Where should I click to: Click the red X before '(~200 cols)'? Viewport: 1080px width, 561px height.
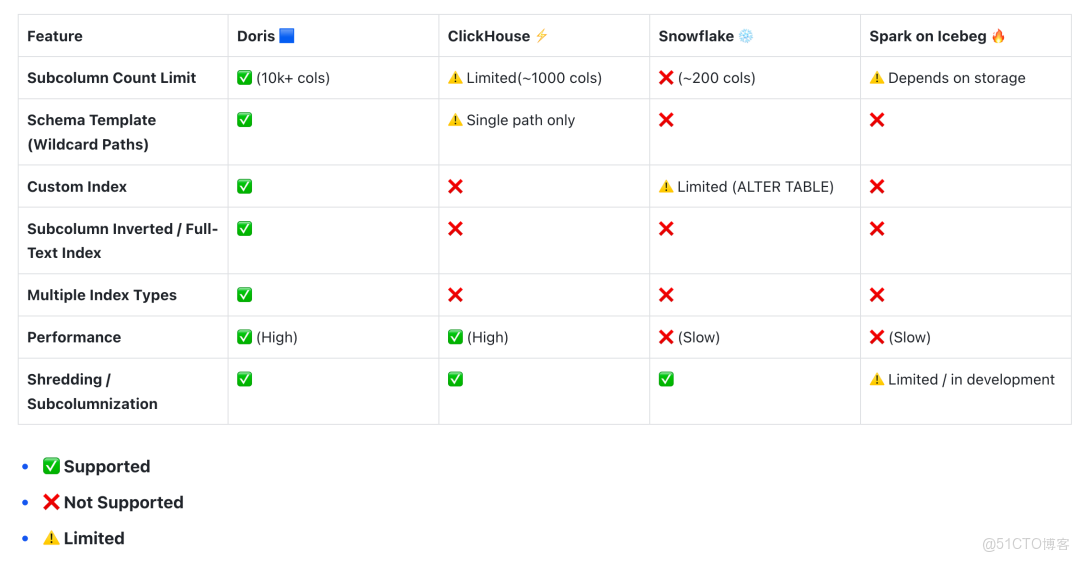(x=666, y=78)
